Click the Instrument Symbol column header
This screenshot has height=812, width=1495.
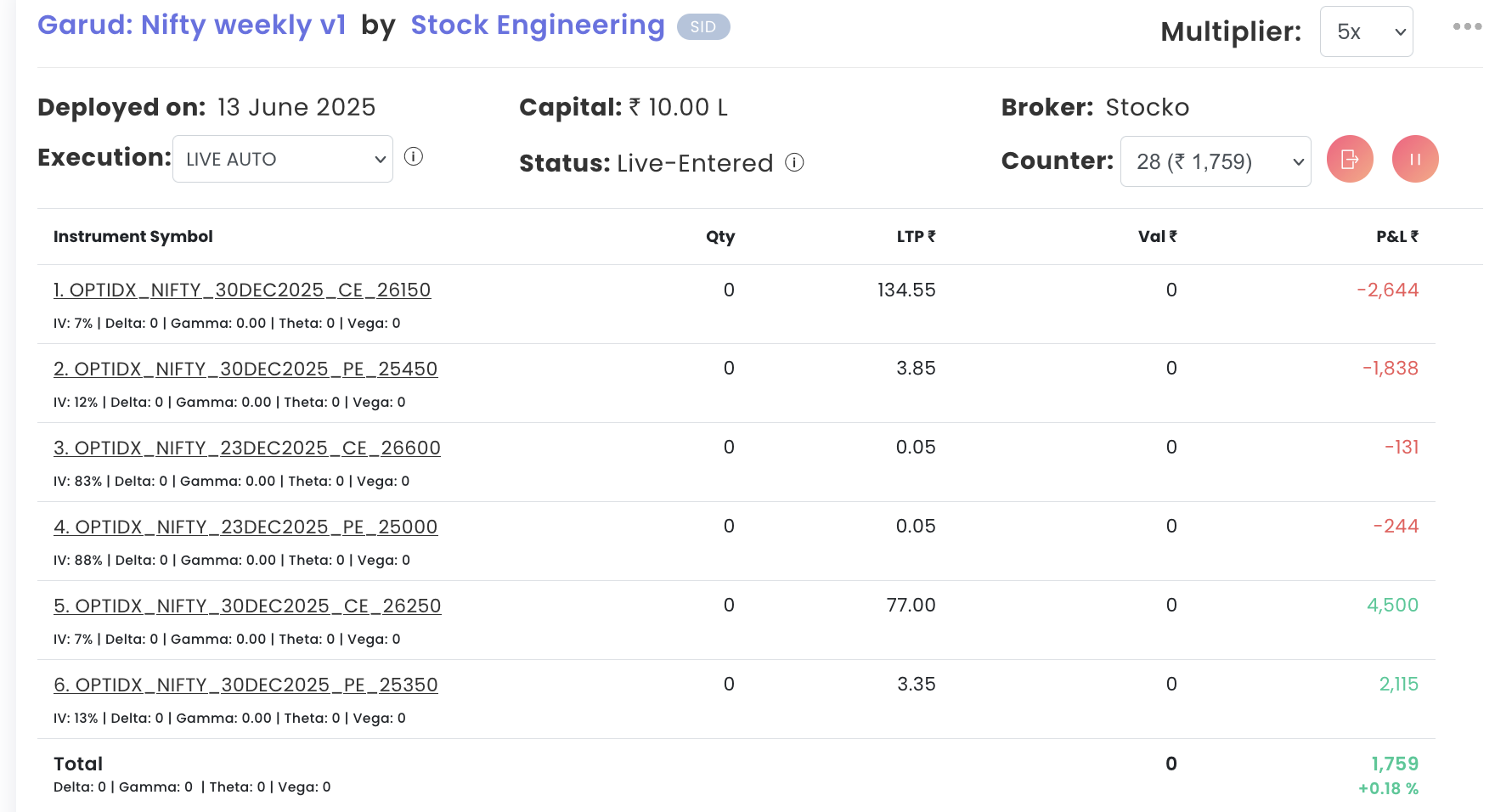point(133,237)
